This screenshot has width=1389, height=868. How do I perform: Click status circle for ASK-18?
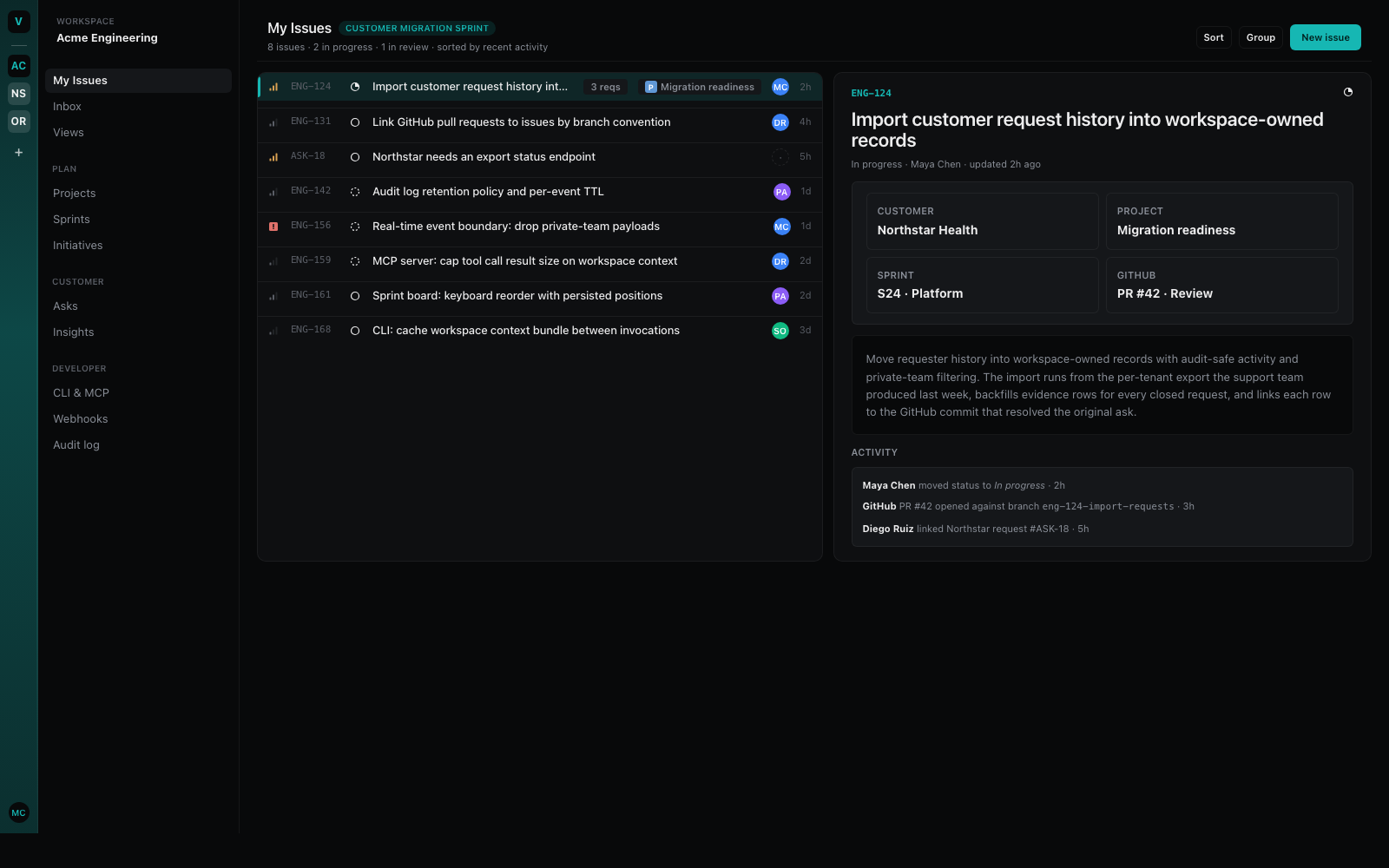355,157
